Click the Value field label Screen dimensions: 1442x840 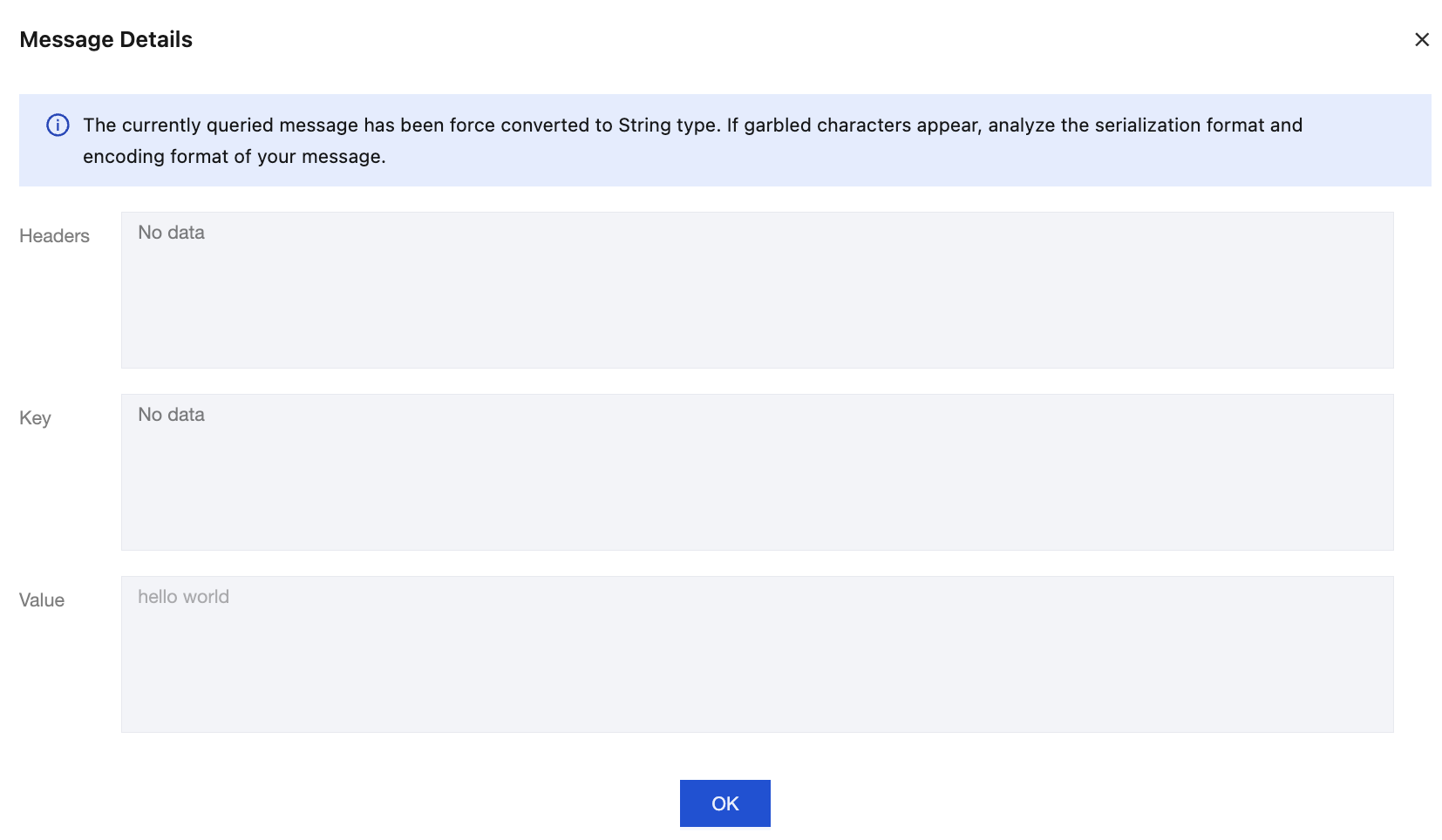pyautogui.click(x=42, y=600)
